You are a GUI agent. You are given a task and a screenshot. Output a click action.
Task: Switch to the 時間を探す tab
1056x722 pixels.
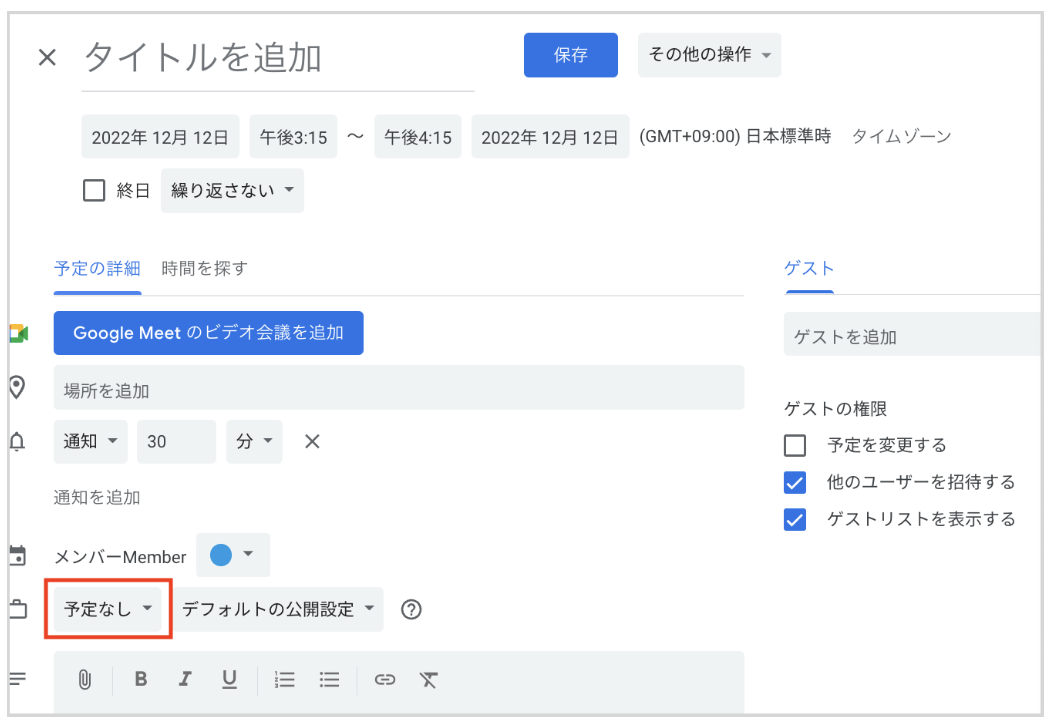click(x=204, y=268)
